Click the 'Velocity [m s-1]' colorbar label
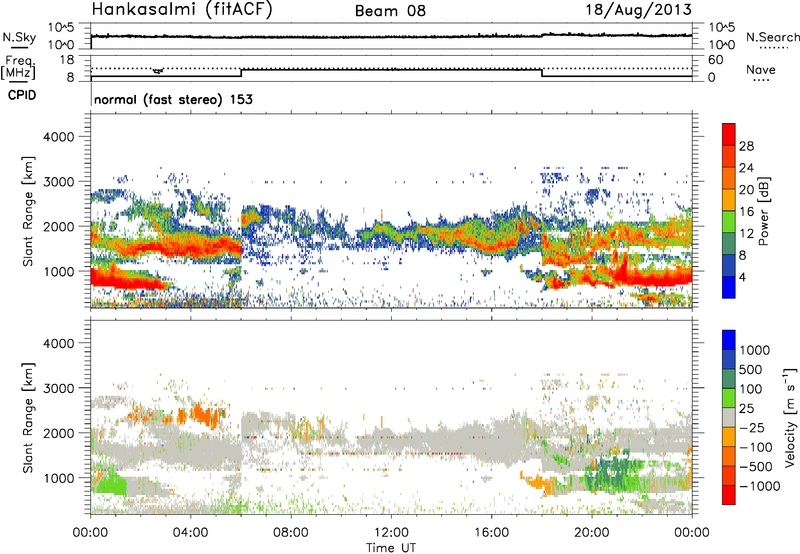Image resolution: width=800 pixels, height=554 pixels. coord(790,417)
